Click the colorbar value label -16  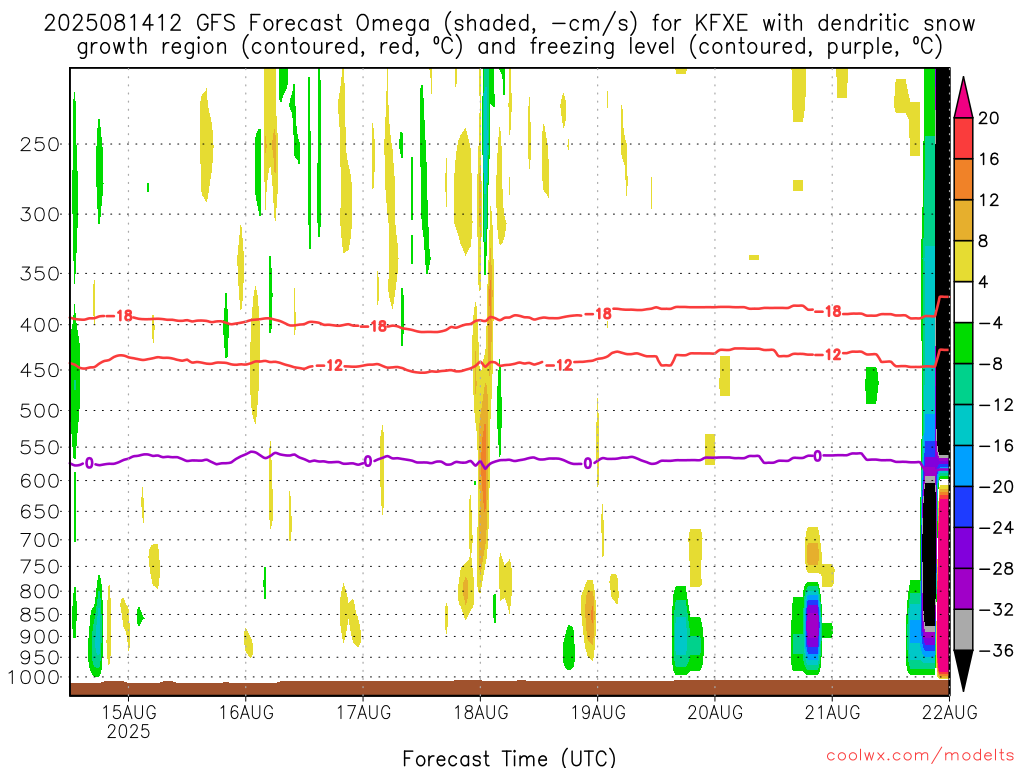pyautogui.click(x=996, y=446)
